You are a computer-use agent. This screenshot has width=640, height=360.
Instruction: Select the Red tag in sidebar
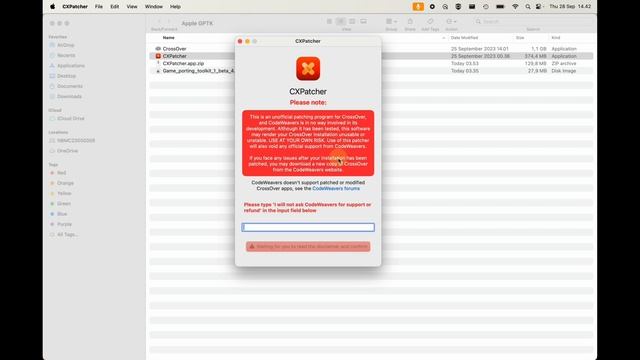tap(61, 173)
